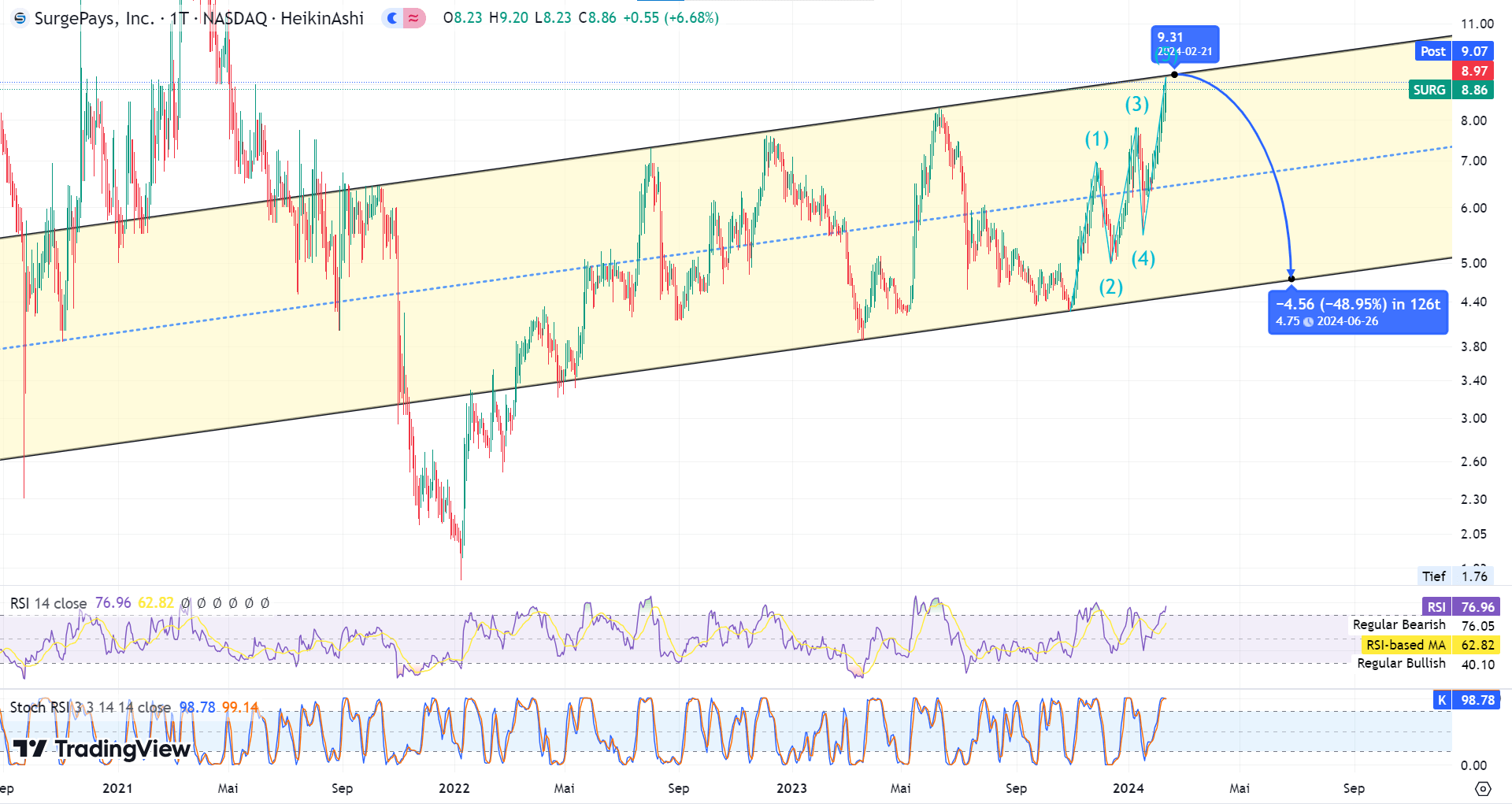Viewport: 1512px width, 811px height.
Task: Click the 9.31 price callout label
Action: tap(1186, 43)
